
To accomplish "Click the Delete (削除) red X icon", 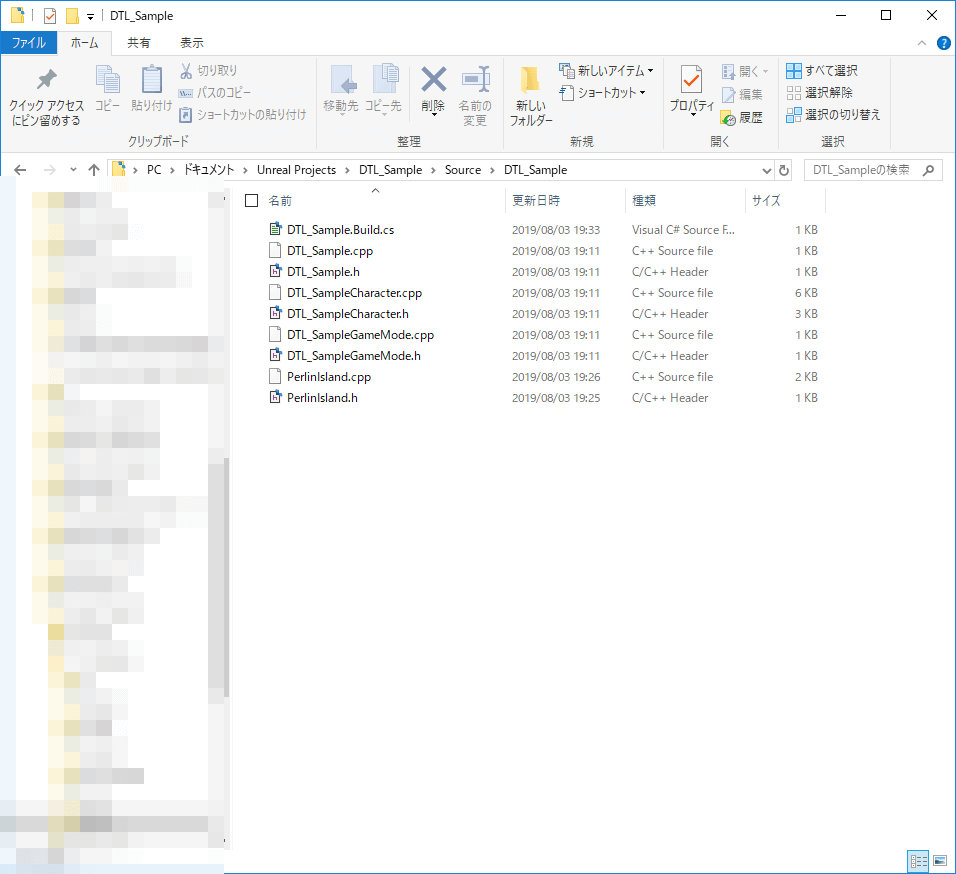I will point(433,80).
